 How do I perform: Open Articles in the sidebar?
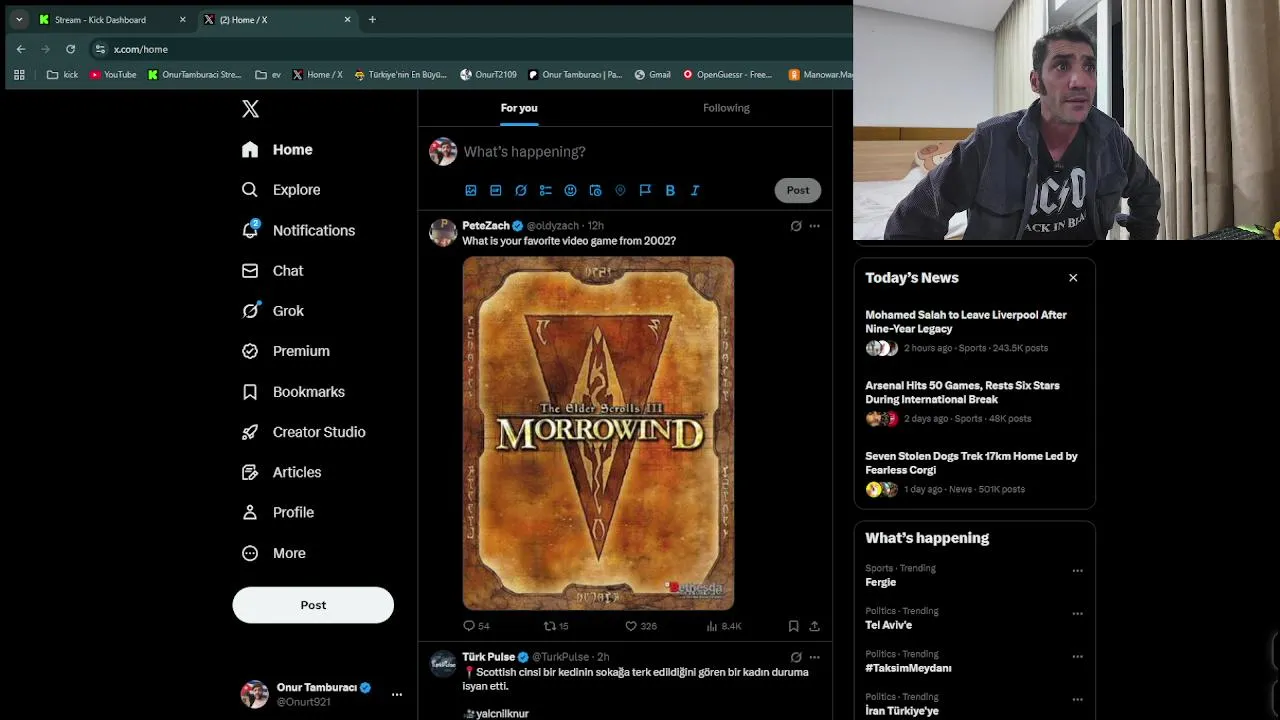tap(282, 472)
